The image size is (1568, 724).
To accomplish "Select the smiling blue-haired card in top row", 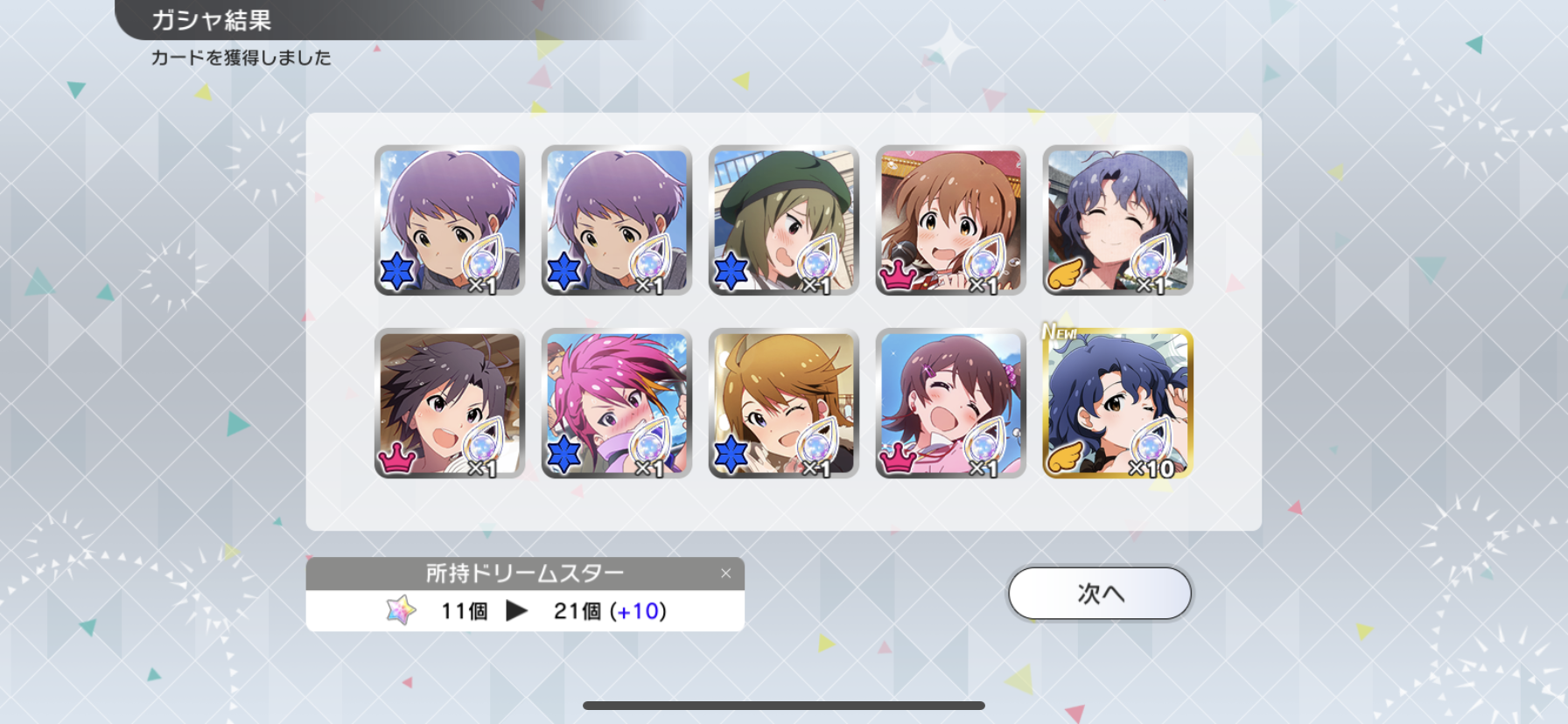I will pos(1118,220).
